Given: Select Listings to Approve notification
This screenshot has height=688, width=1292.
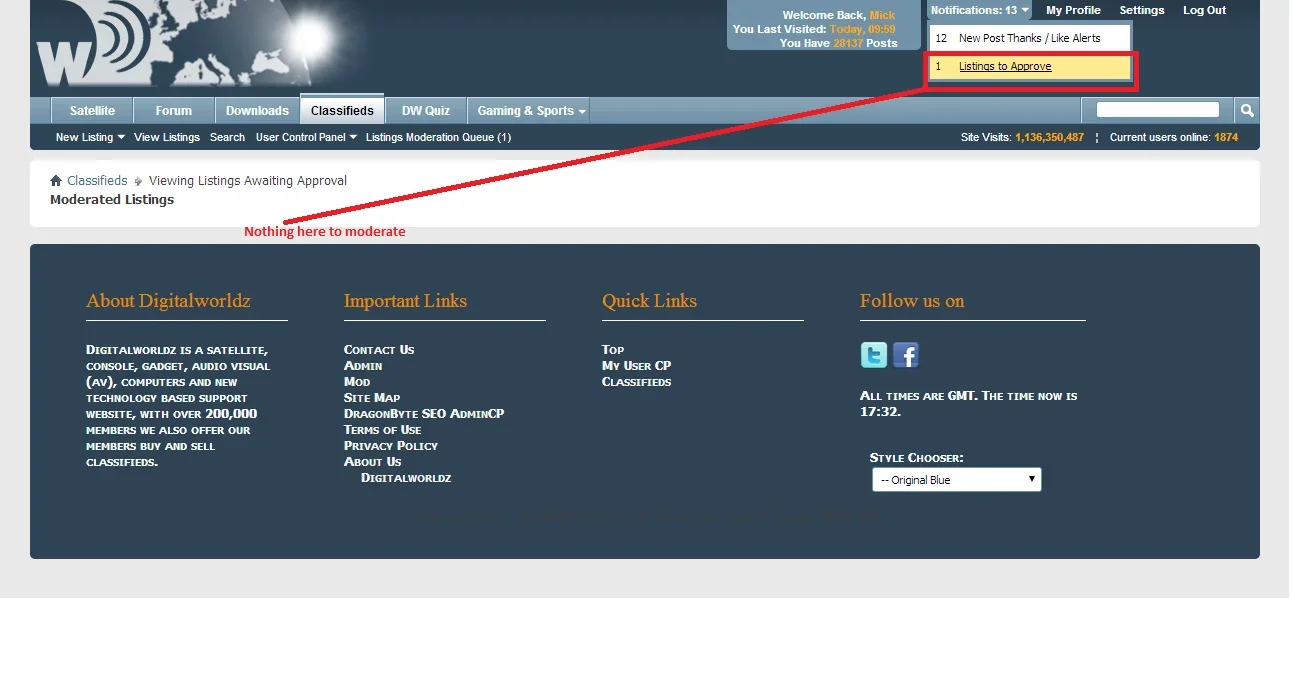Looking at the screenshot, I should (x=1030, y=67).
